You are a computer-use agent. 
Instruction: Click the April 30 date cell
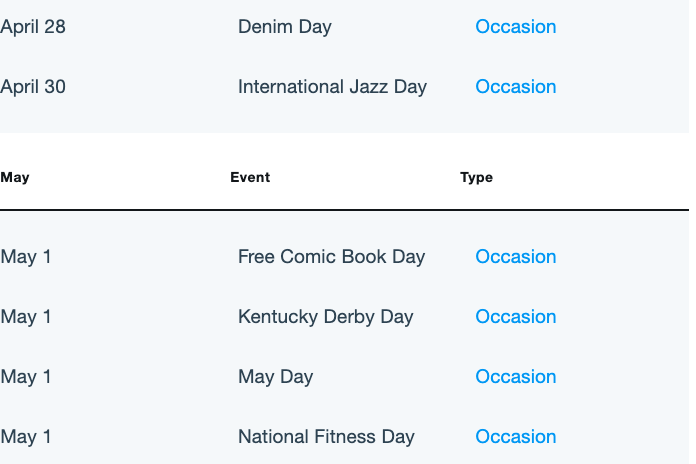click(33, 87)
